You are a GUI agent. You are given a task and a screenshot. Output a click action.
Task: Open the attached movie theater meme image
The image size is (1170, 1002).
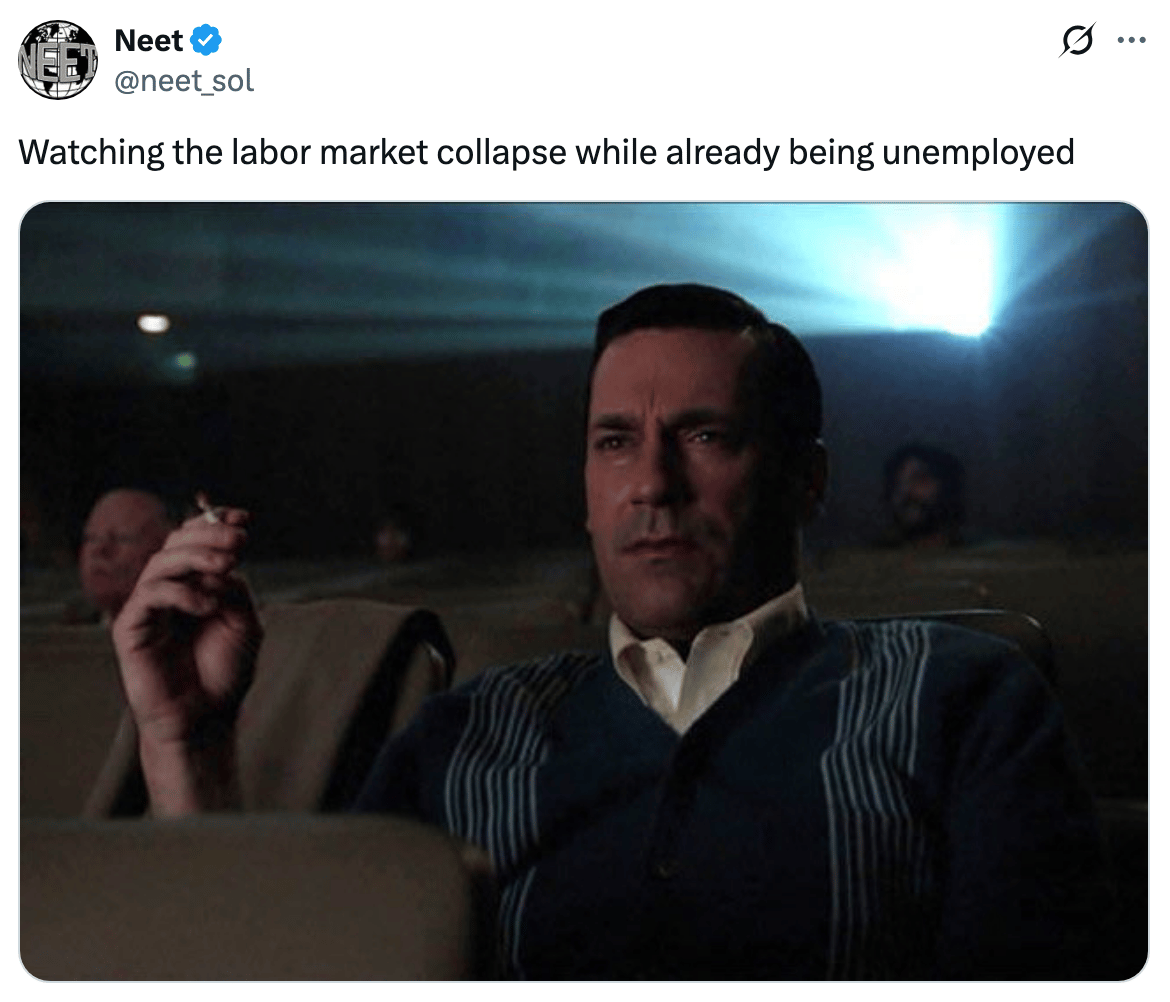point(584,591)
